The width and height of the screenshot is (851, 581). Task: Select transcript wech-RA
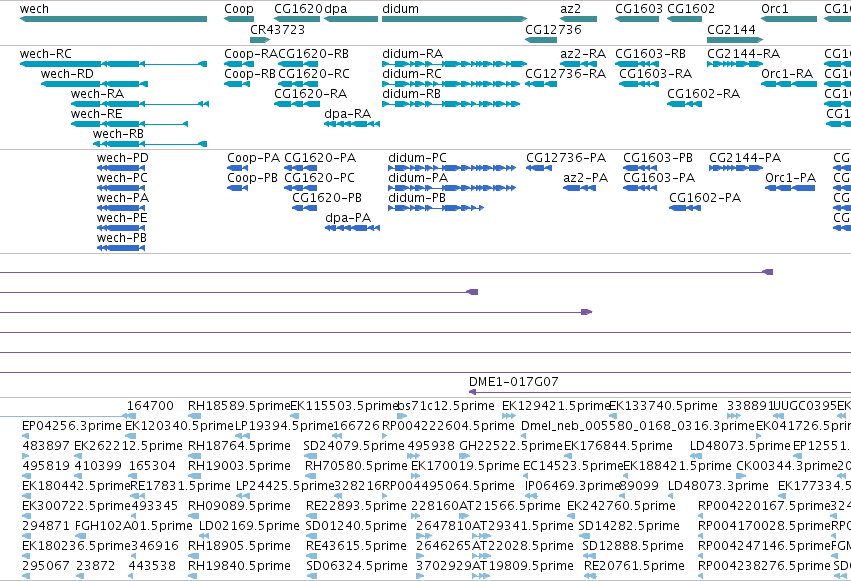coord(140,104)
